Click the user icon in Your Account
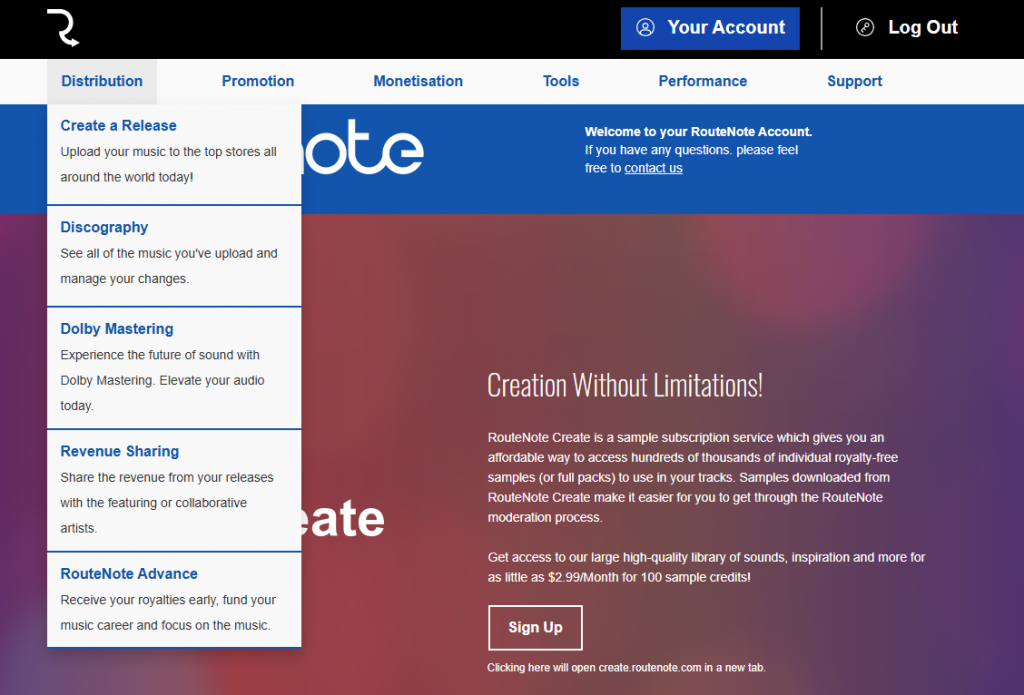The height and width of the screenshot is (695, 1024). [x=645, y=28]
